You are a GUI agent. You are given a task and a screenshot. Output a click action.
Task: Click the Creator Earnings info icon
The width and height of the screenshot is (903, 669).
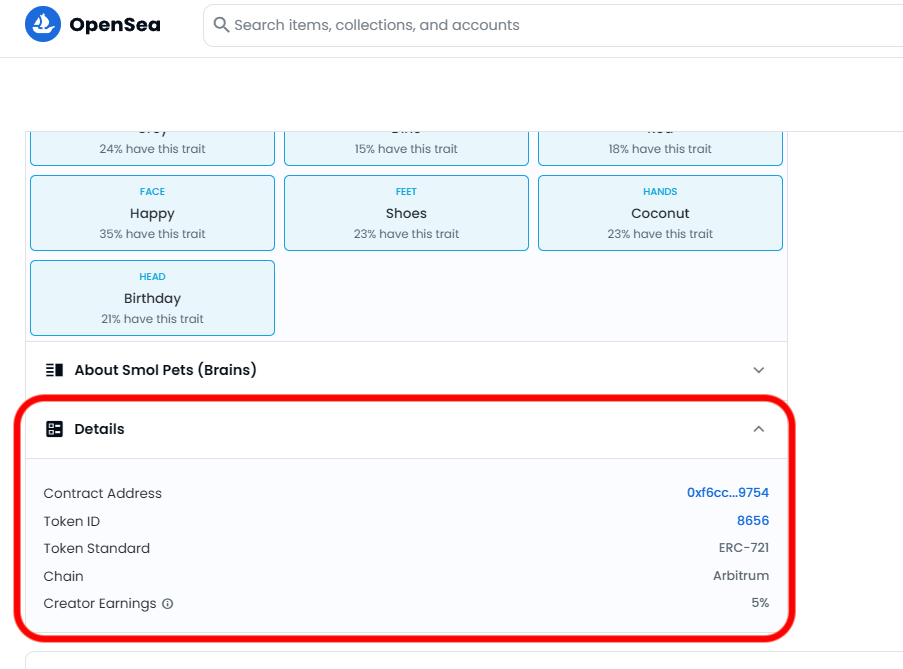[168, 604]
